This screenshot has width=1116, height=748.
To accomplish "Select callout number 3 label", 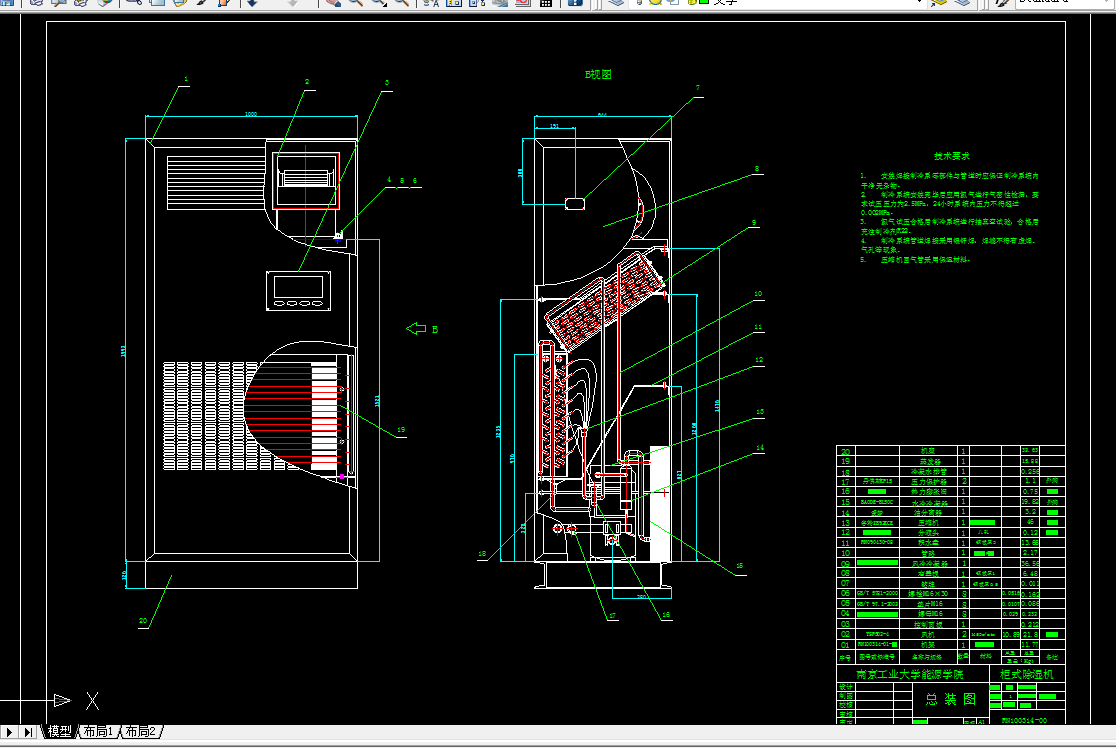I will point(387,83).
